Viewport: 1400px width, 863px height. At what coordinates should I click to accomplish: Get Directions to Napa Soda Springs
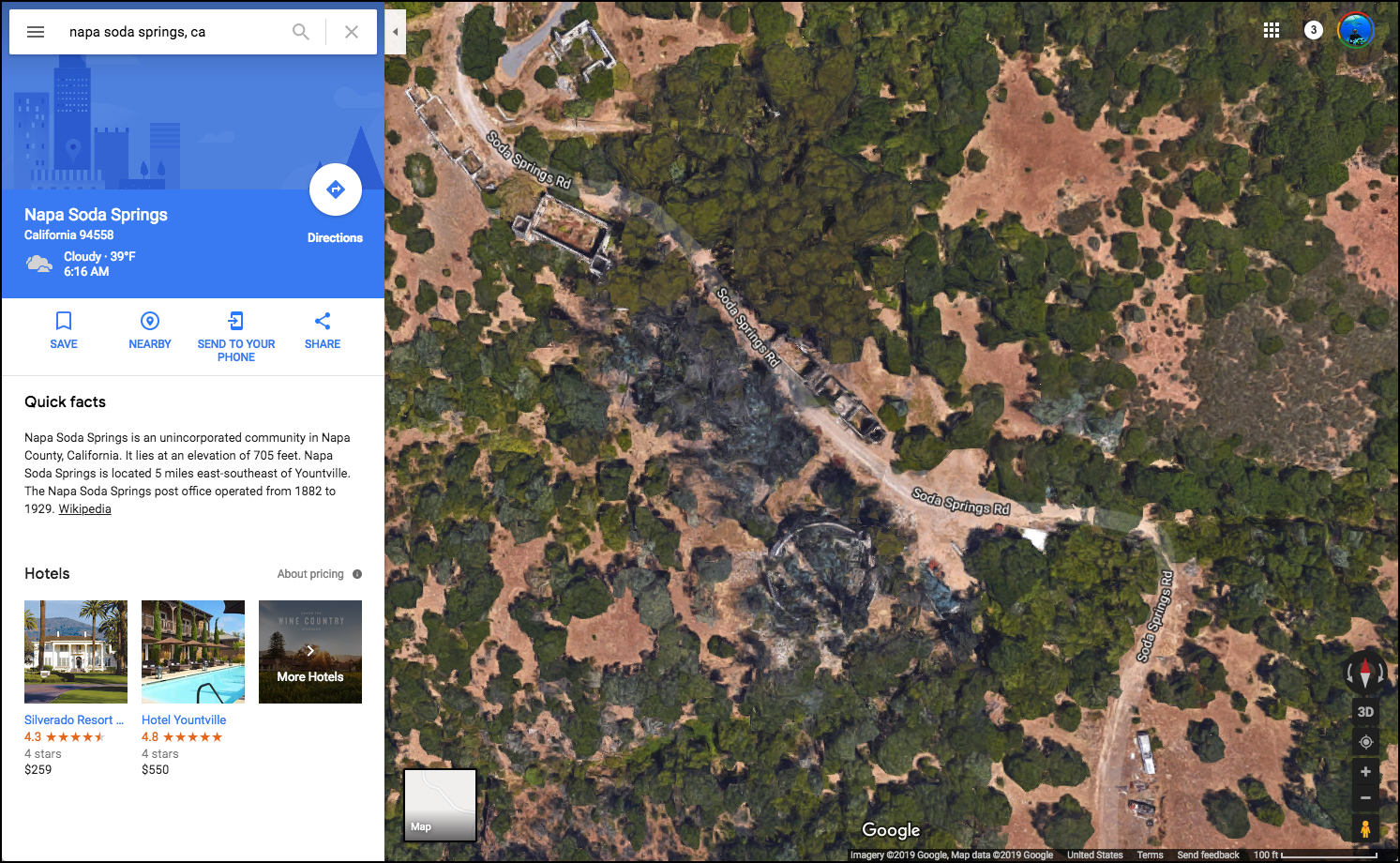[x=336, y=190]
